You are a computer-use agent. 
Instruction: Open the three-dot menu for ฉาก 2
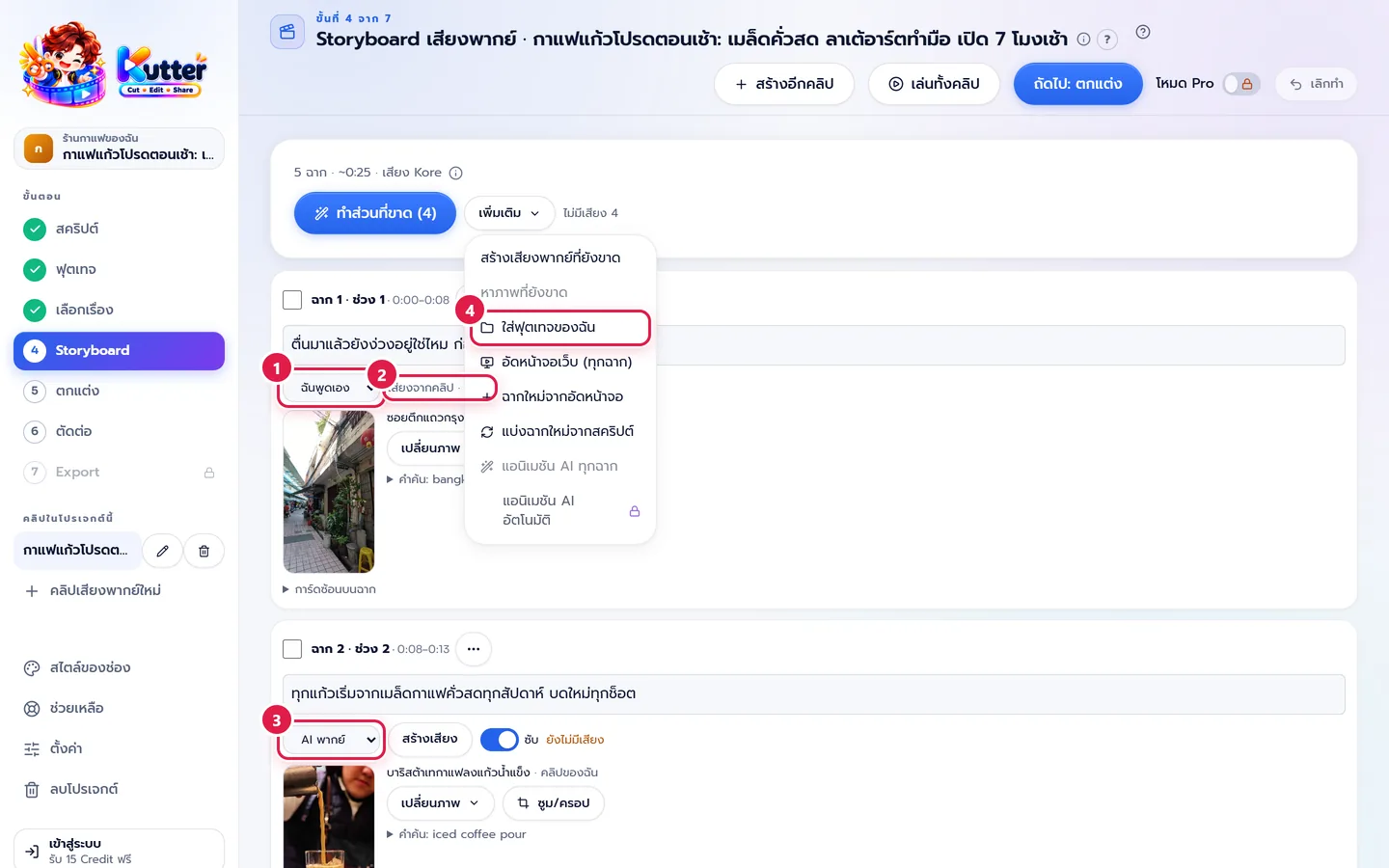coord(474,649)
